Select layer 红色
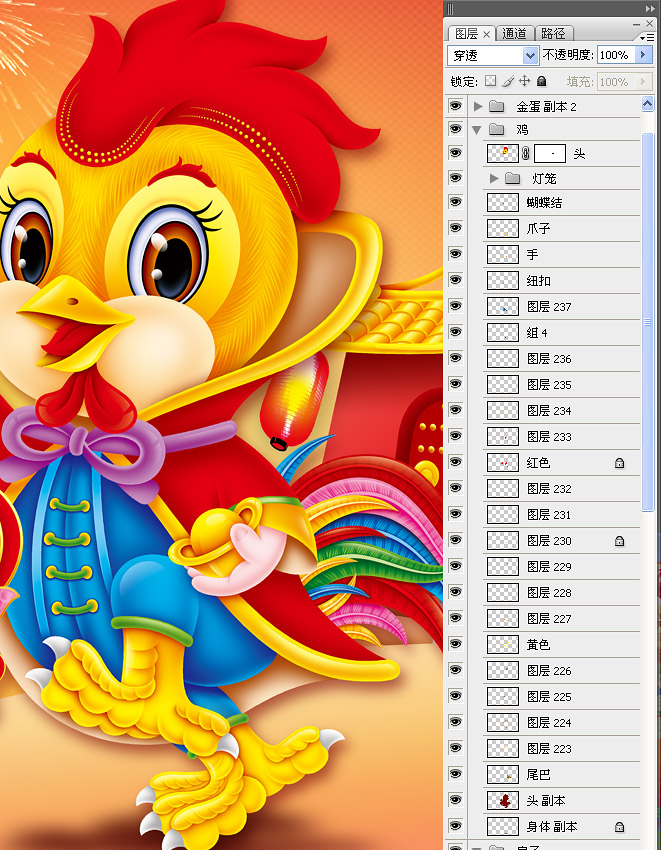 tap(561, 462)
